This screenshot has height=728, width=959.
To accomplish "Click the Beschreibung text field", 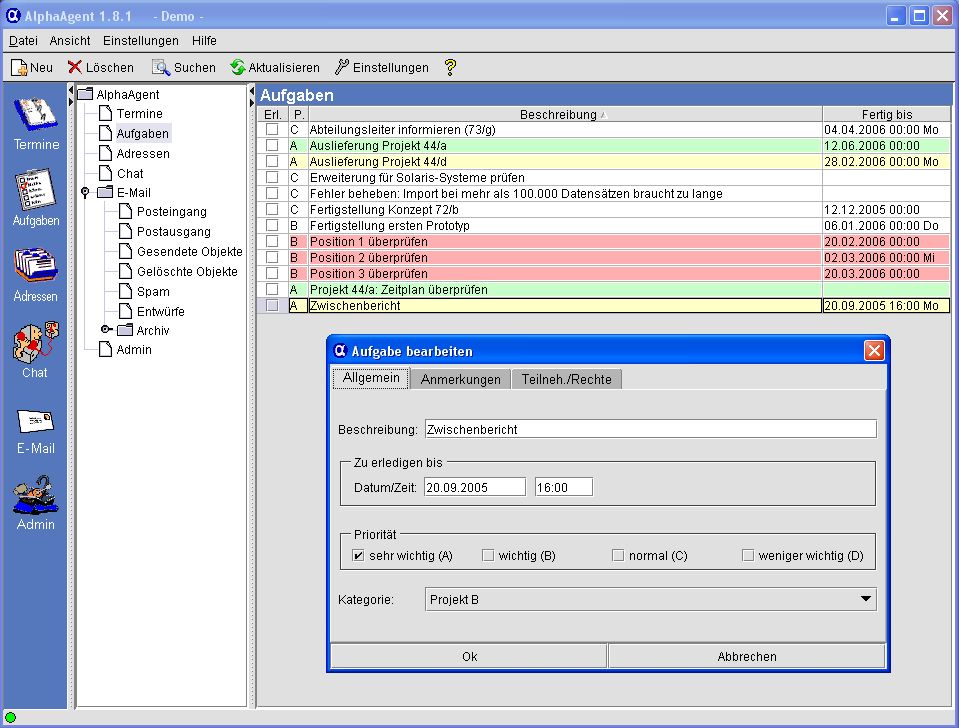I will point(650,429).
